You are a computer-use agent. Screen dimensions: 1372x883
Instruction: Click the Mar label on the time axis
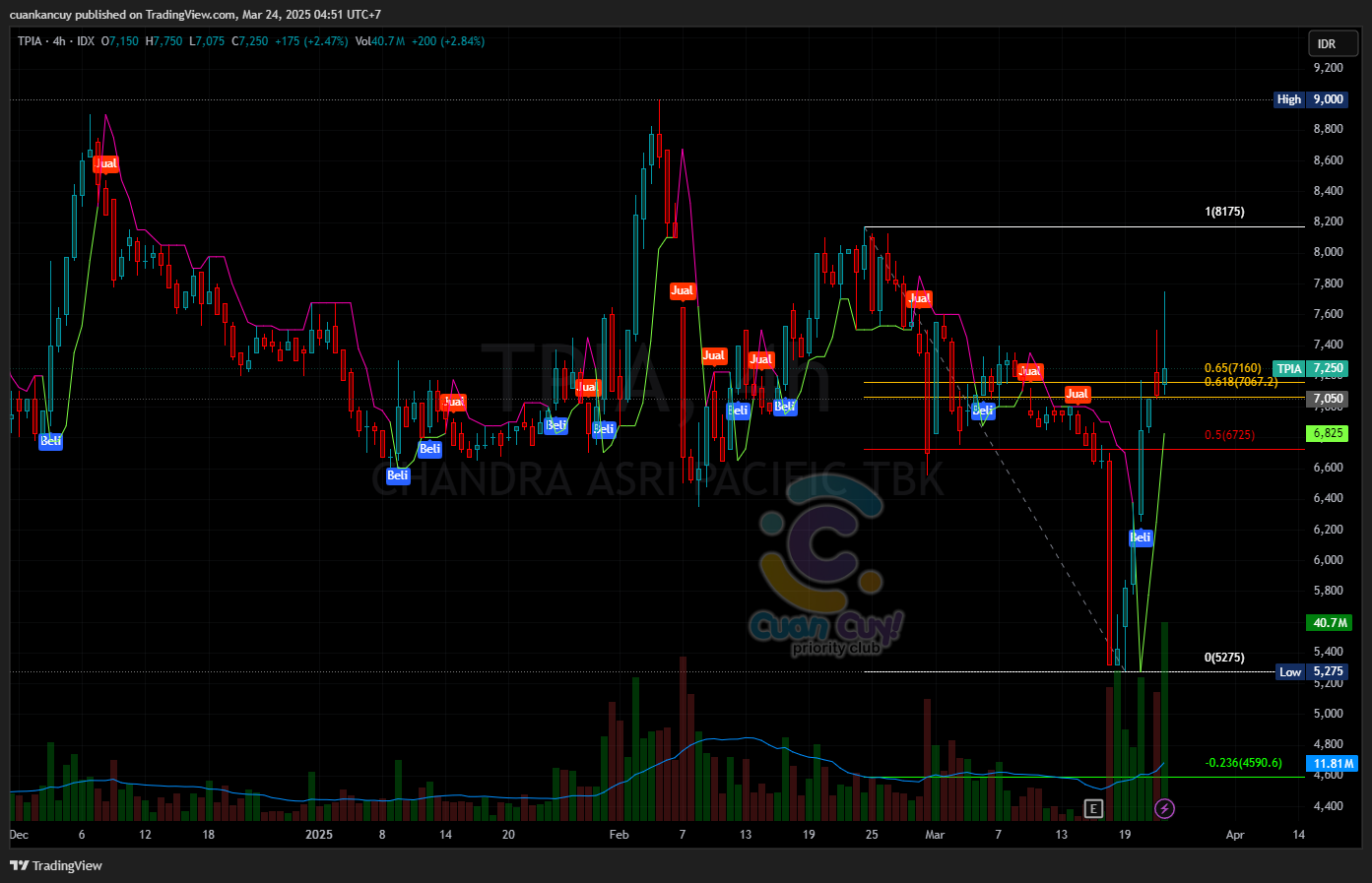935,835
